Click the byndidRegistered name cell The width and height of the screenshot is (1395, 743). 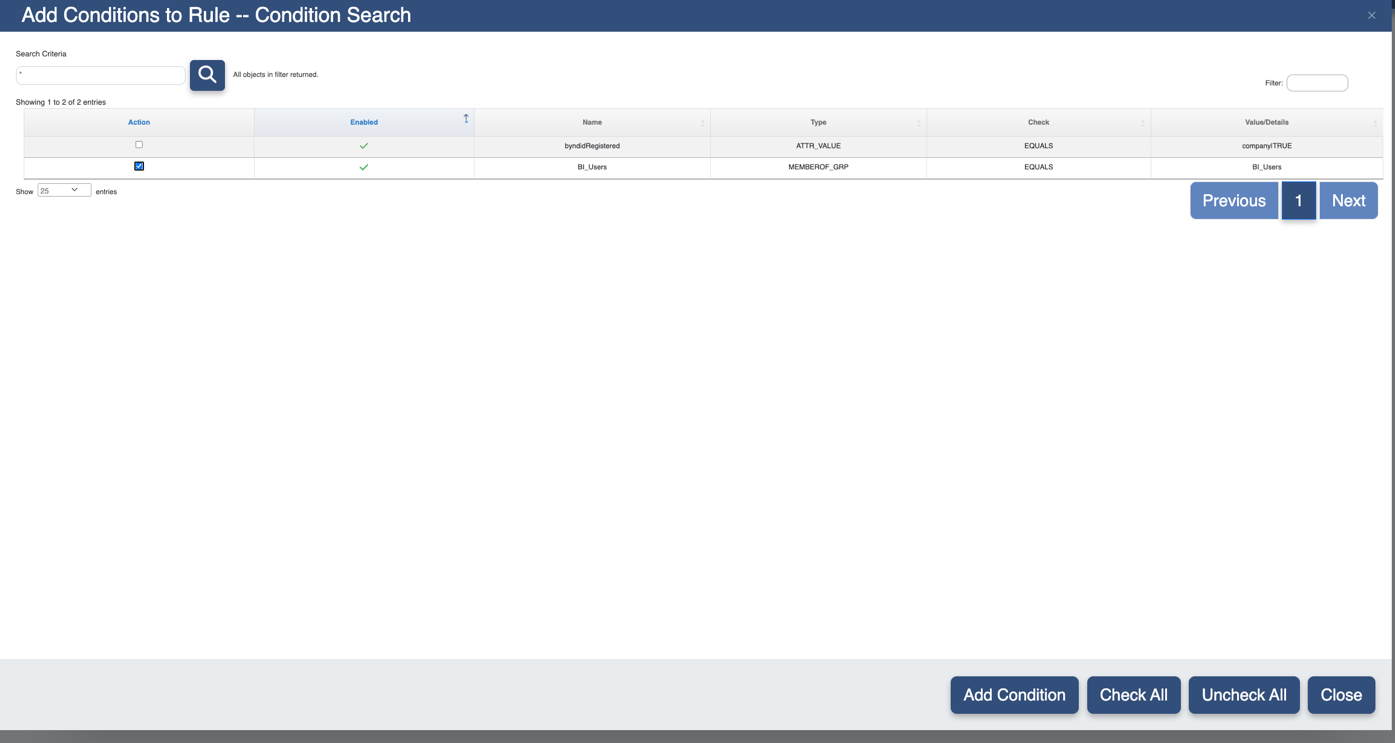pos(592,146)
